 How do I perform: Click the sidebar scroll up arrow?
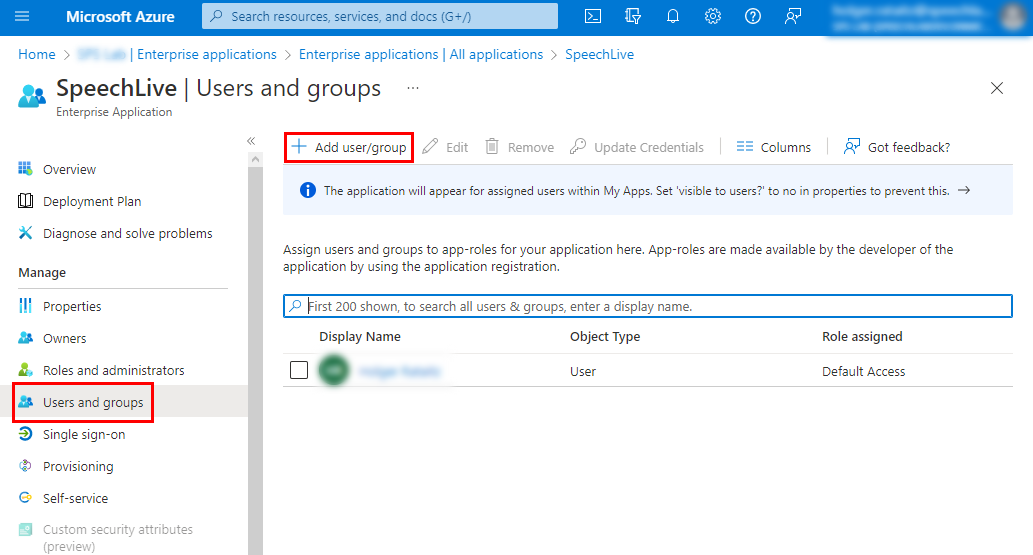(256, 159)
